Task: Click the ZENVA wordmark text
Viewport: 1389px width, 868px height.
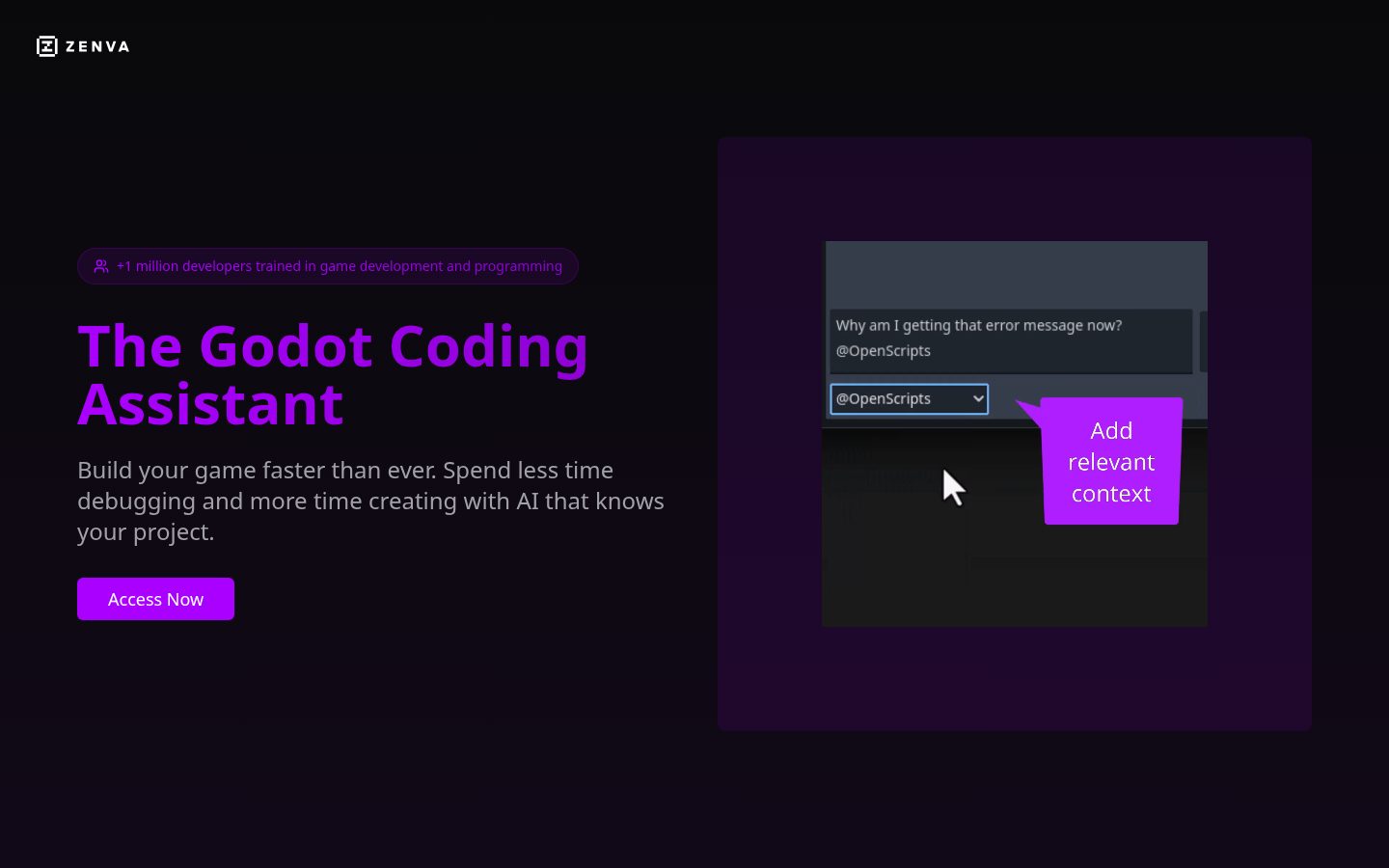Action: tap(97, 46)
